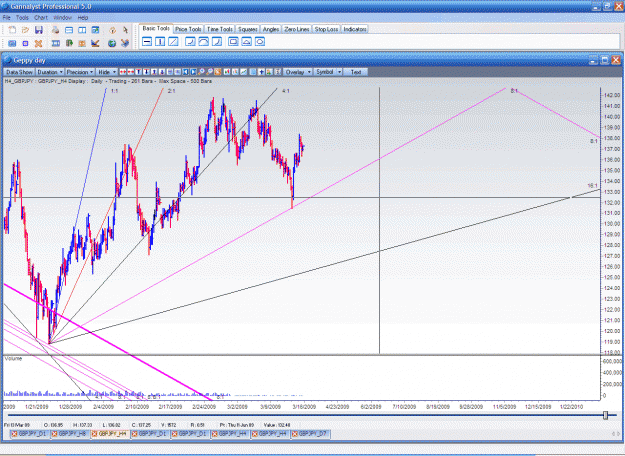
Task: Click the question mark help icon
Action: pyautogui.click(x=112, y=30)
